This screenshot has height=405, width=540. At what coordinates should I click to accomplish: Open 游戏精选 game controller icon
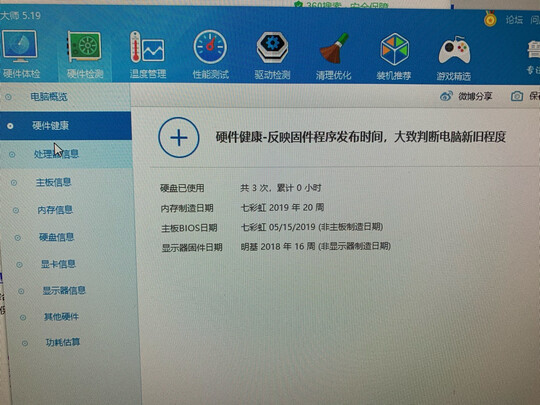(x=454, y=51)
